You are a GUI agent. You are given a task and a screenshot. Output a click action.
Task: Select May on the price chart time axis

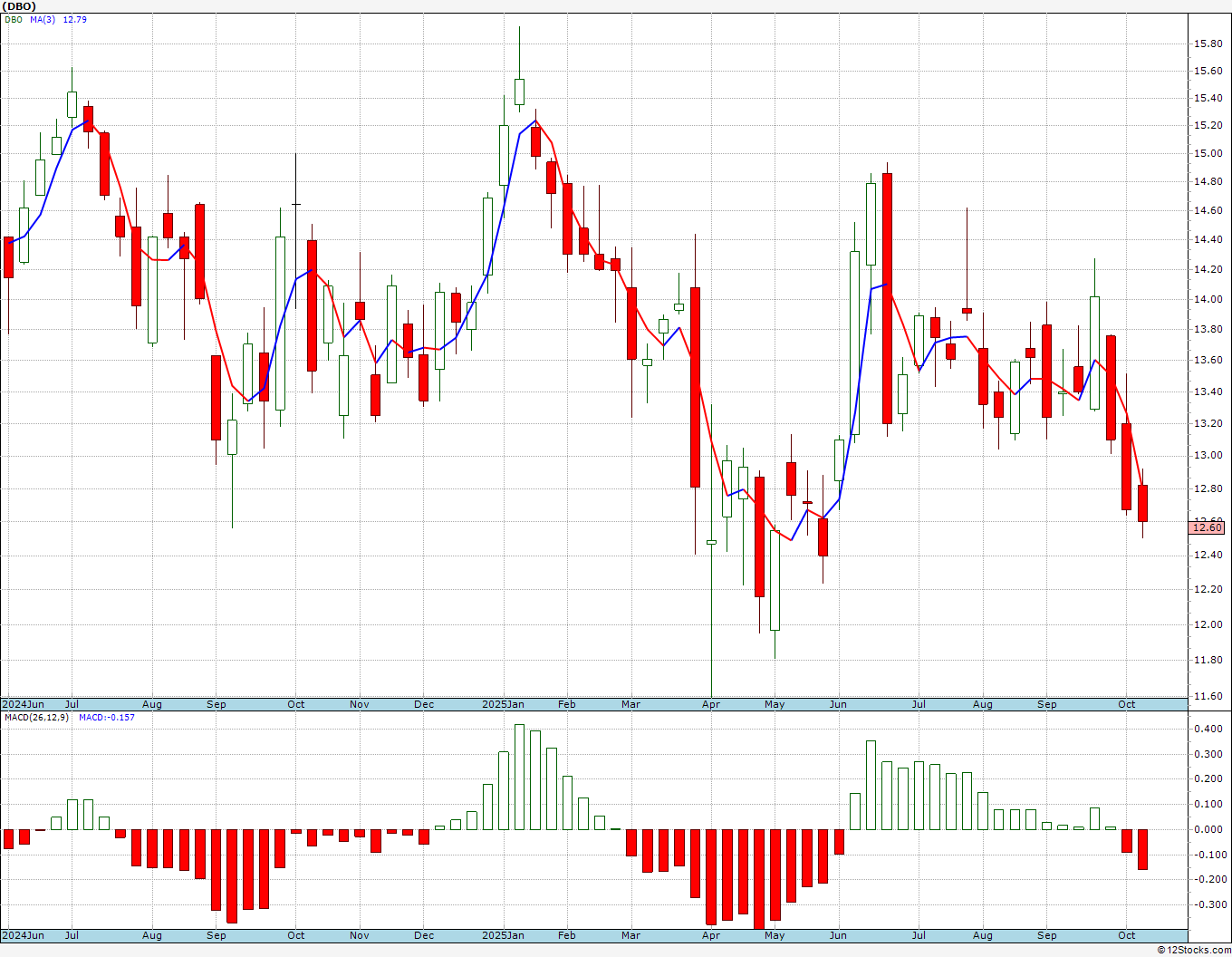775,704
